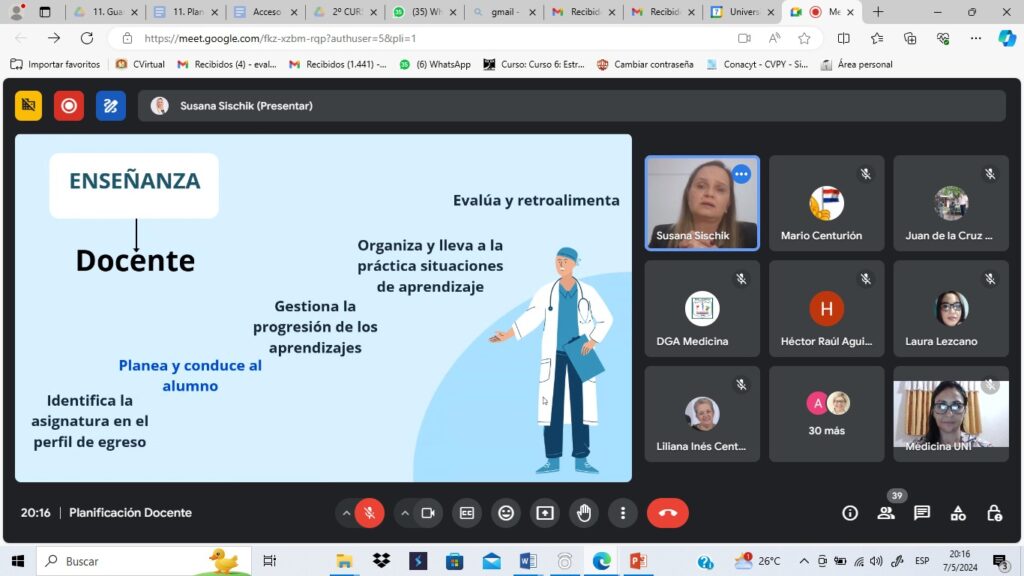This screenshot has width=1024, height=576.
Task: Show the participants list (39 people)
Action: 886,513
